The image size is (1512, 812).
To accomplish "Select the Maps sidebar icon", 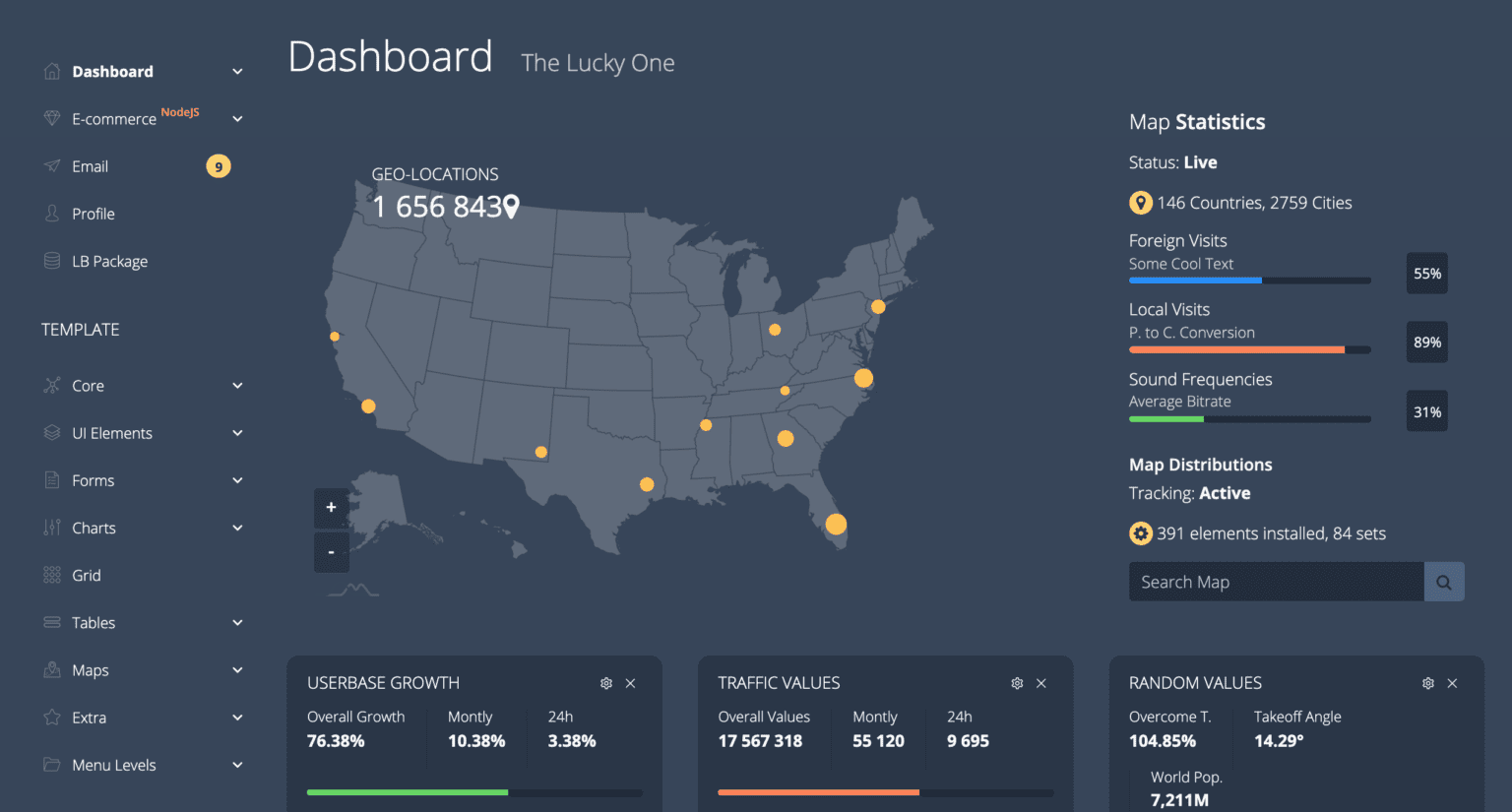I will click(x=51, y=669).
